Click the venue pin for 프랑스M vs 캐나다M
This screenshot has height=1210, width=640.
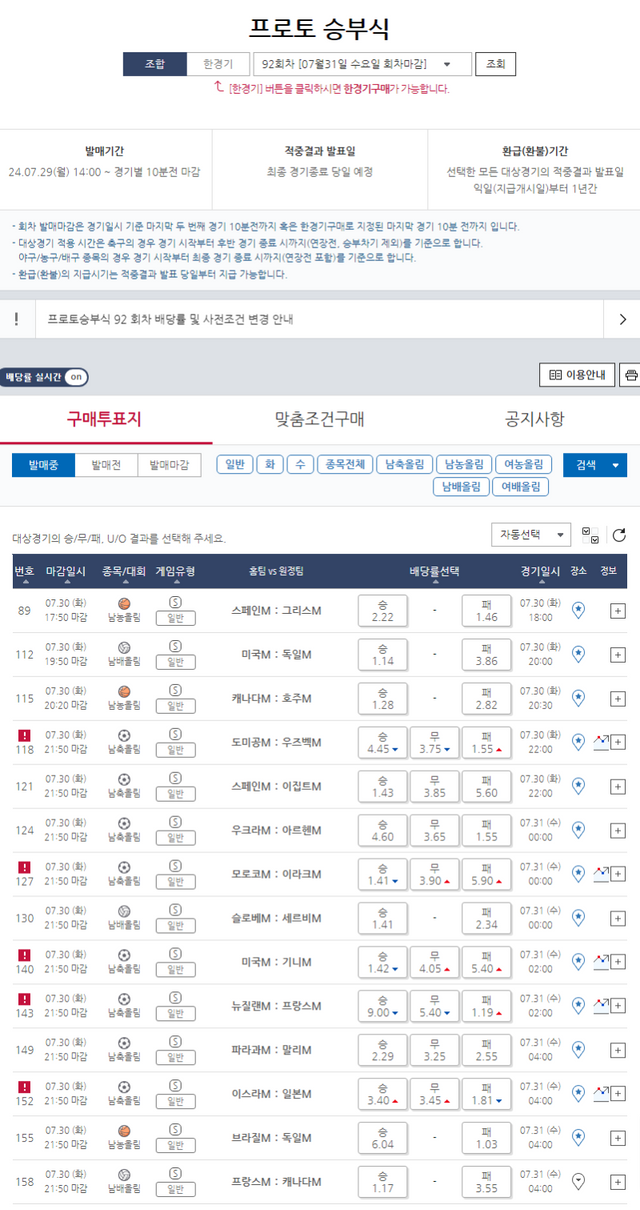578,1181
